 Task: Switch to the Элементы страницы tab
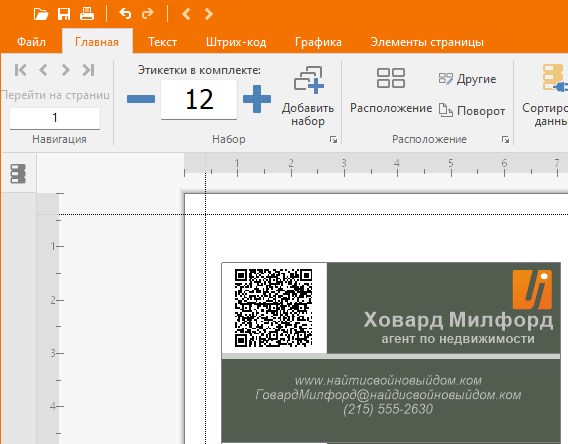pos(427,42)
